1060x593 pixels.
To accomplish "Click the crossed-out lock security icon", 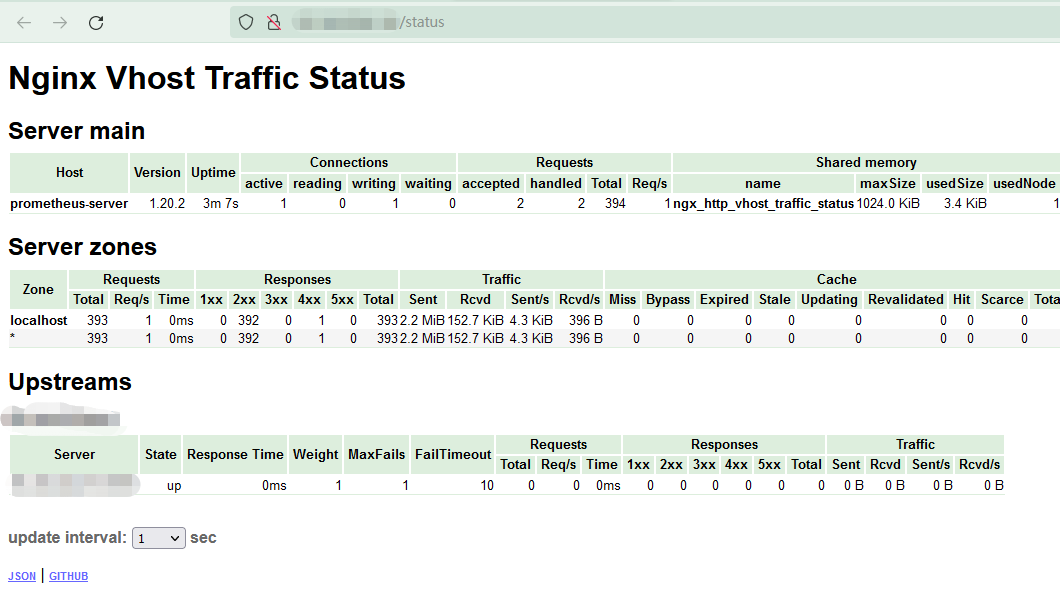I will click(274, 22).
